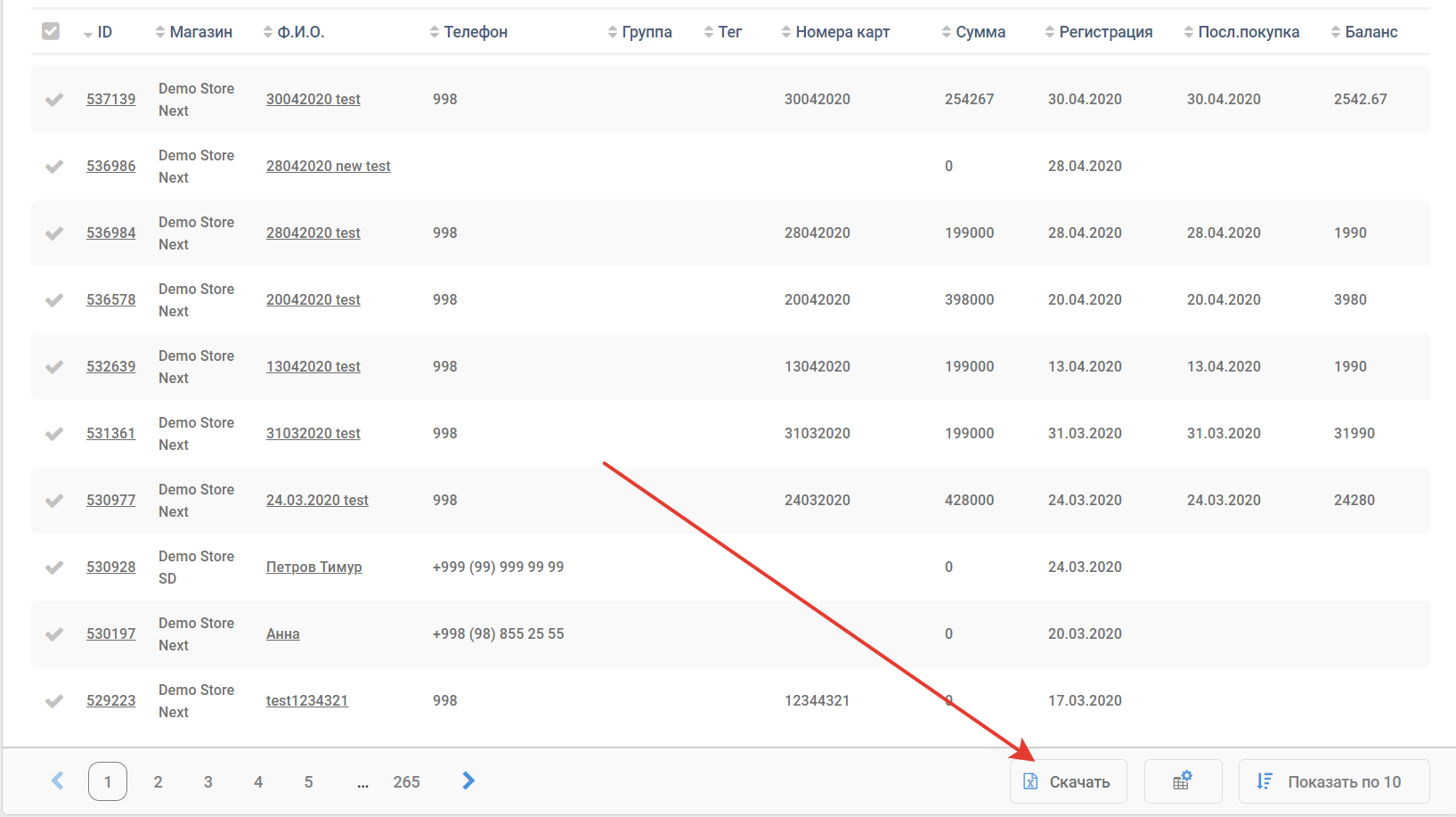Sort table by Ф.И.О. column
Image resolution: width=1456 pixels, height=817 pixels.
294,32
